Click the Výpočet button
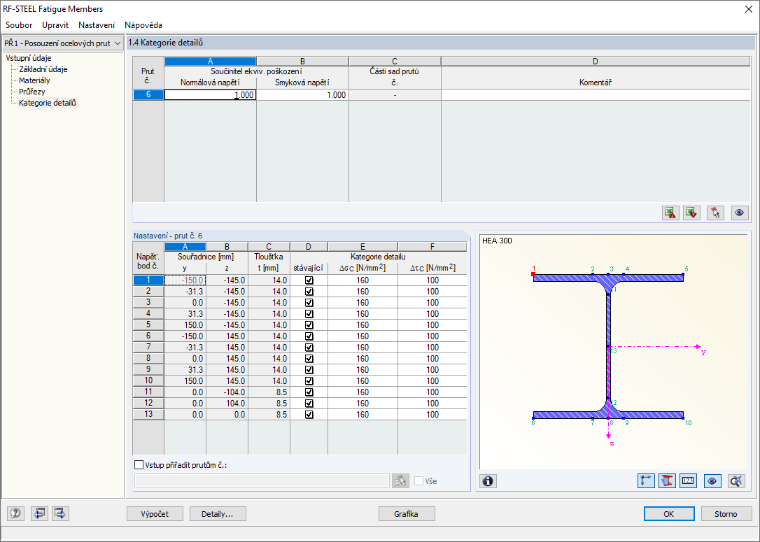This screenshot has height=542, width=760. 155,514
